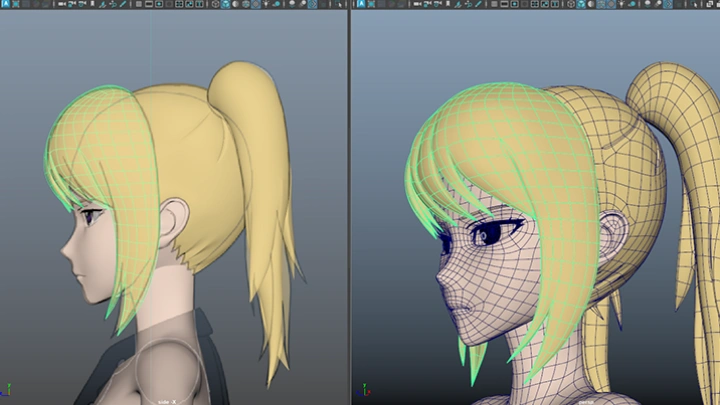Viewport: 720px width, 405px height.
Task: Toggle Shadows in persp panel
Action: (632, 4)
